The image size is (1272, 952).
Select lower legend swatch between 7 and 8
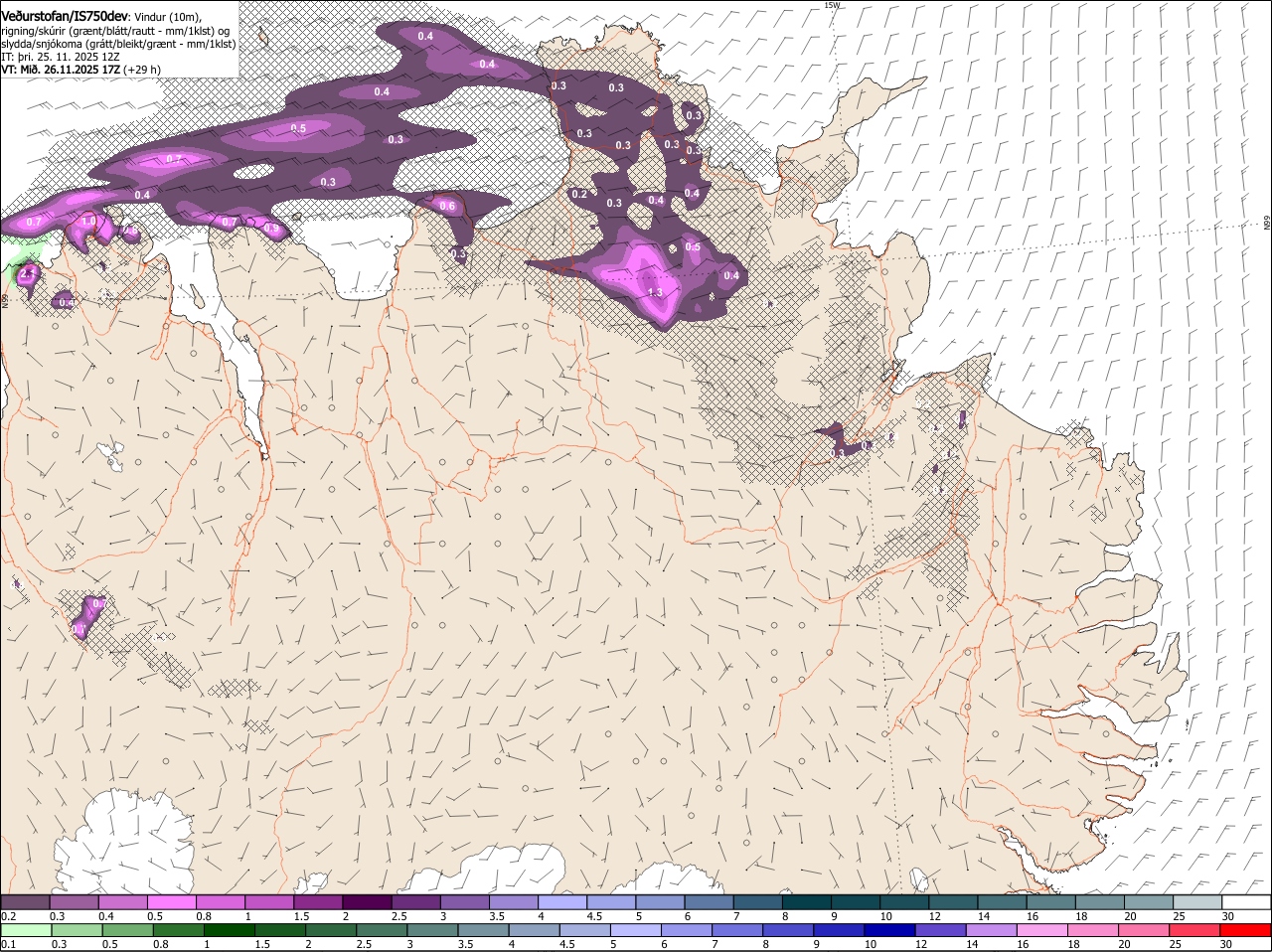tap(738, 931)
